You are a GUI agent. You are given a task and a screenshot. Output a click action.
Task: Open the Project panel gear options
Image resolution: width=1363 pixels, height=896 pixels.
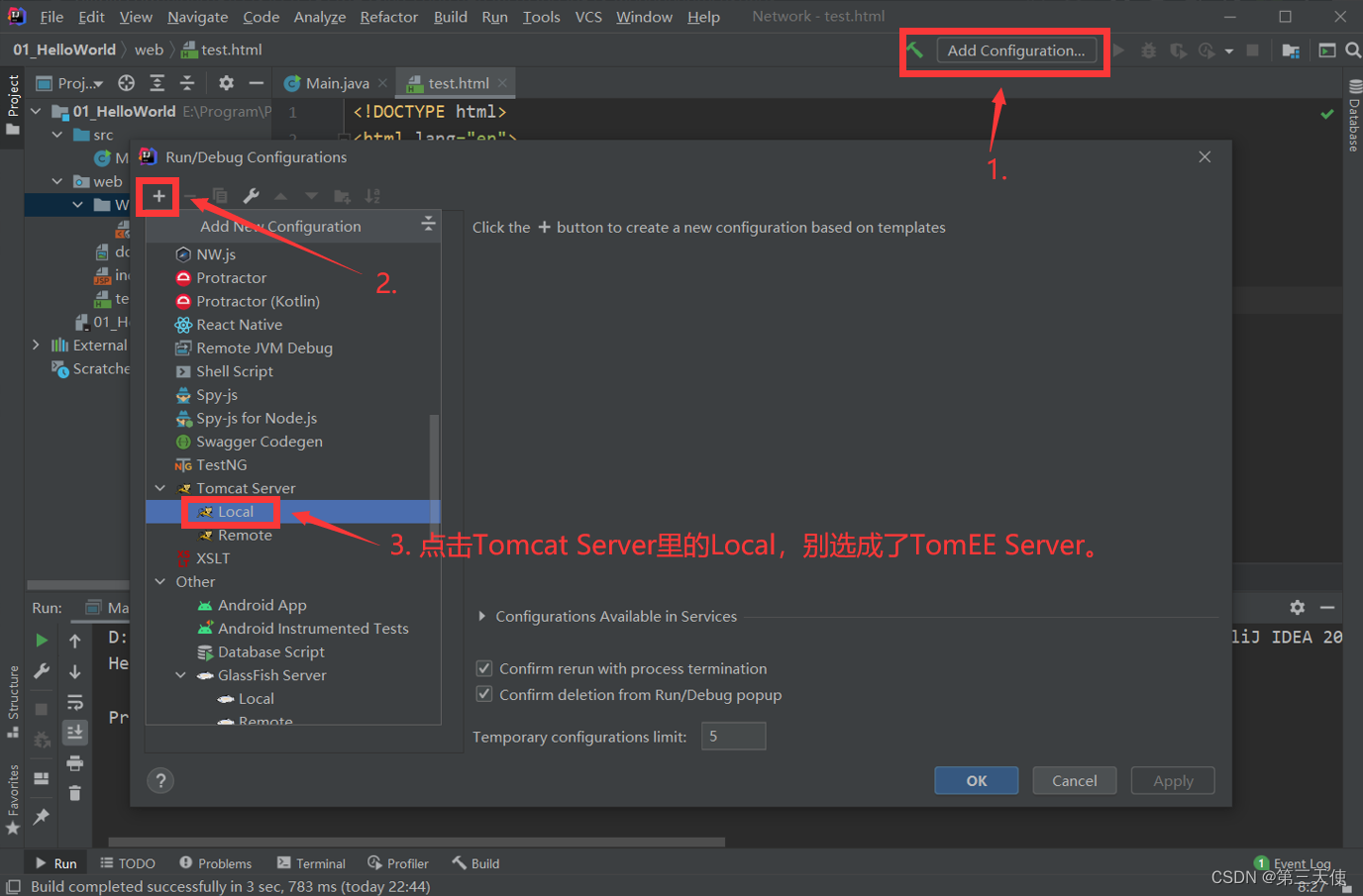[226, 83]
